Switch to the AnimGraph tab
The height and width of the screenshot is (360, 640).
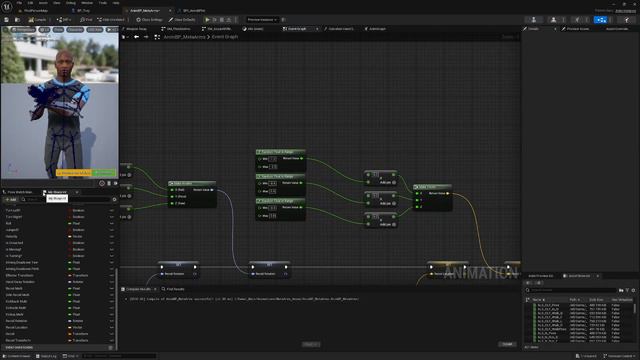click(376, 29)
